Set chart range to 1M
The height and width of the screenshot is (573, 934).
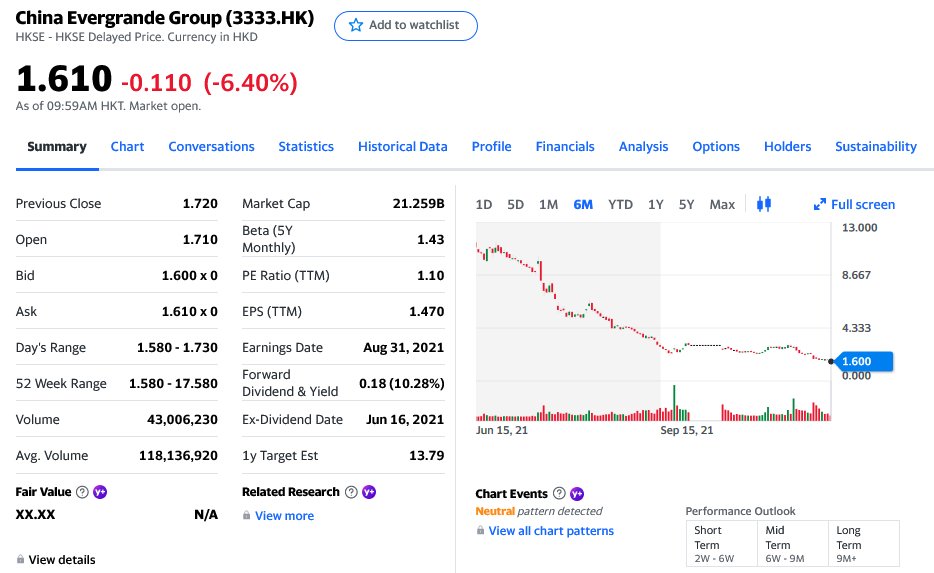pyautogui.click(x=549, y=205)
